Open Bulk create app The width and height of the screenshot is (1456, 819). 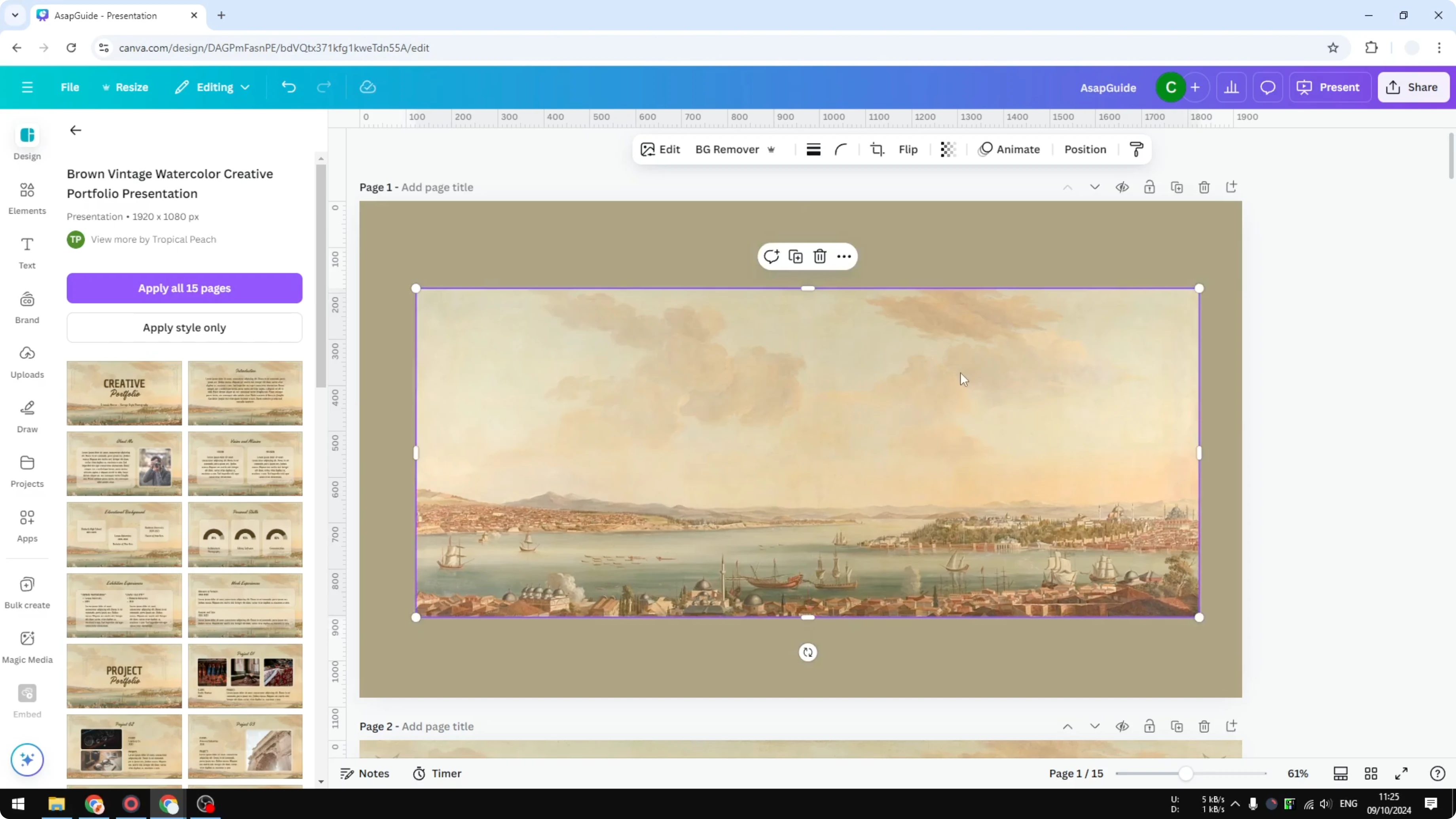click(x=27, y=592)
